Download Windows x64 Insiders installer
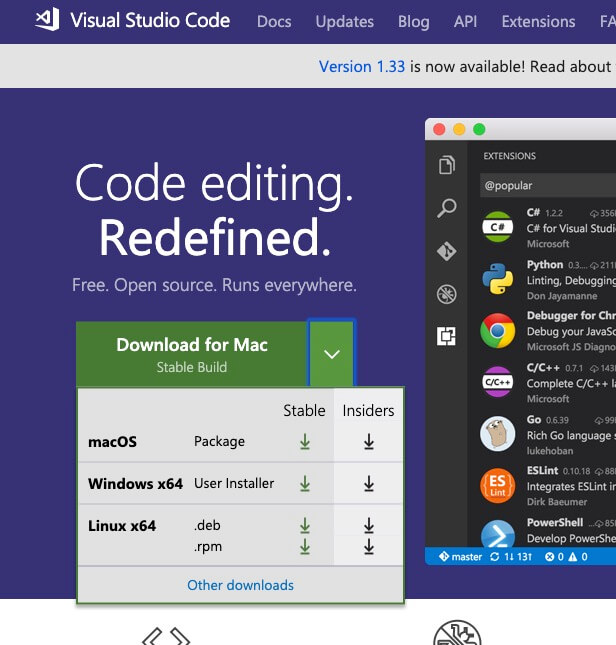 [x=369, y=484]
